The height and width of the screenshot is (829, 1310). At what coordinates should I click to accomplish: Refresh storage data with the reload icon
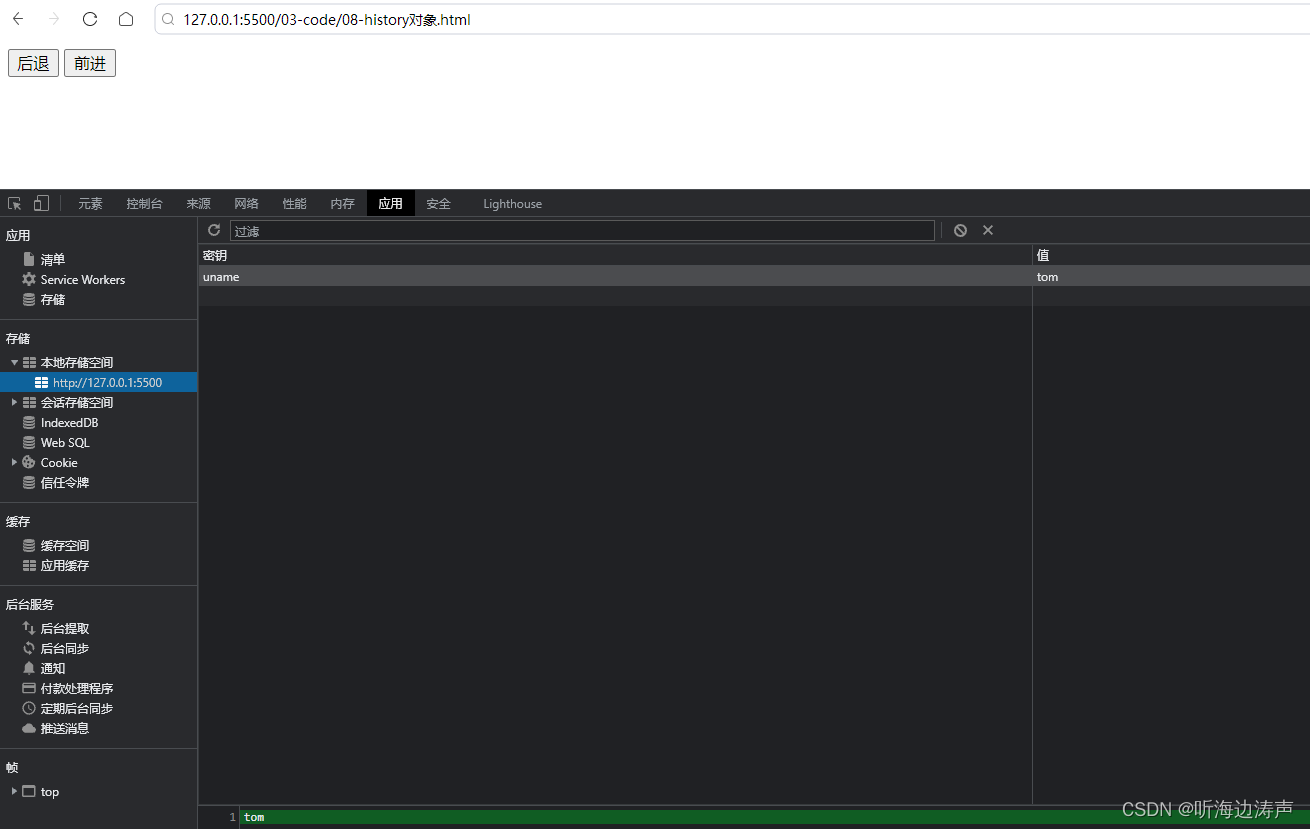(x=213, y=230)
